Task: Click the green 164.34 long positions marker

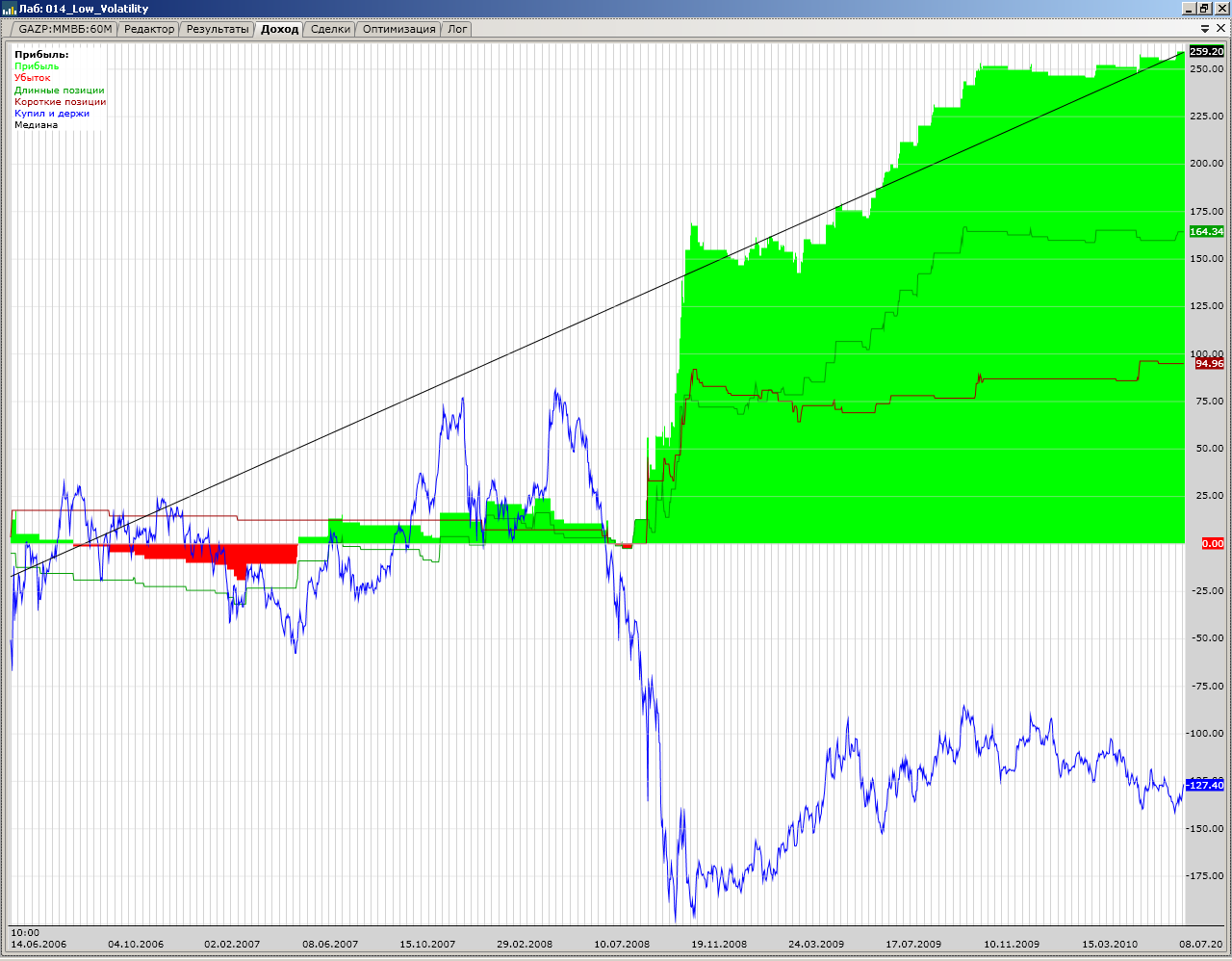Action: pyautogui.click(x=1207, y=232)
